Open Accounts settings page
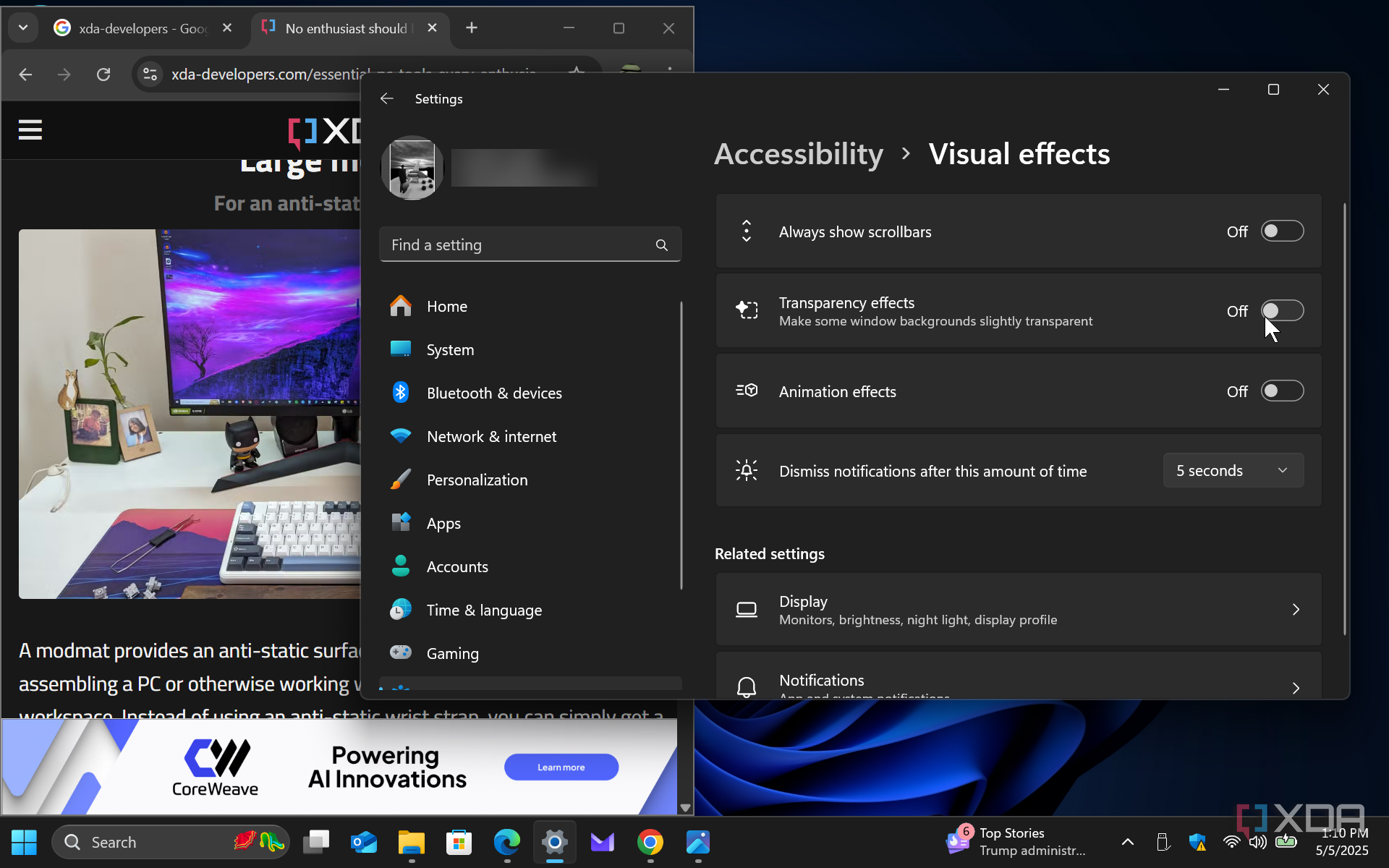 pos(530,567)
